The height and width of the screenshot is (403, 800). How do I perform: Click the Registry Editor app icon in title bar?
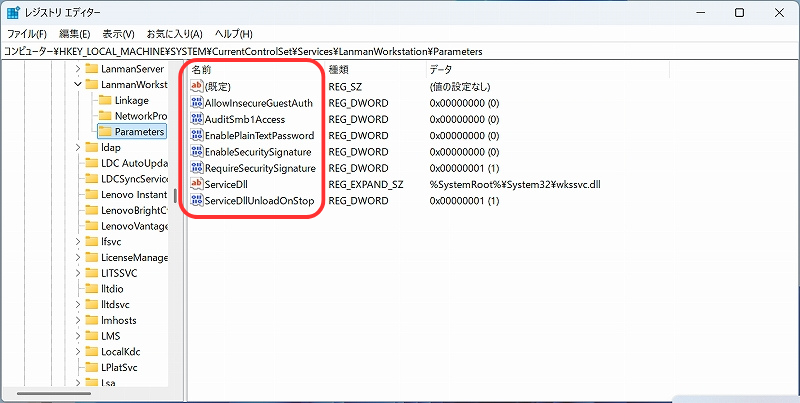(13, 13)
